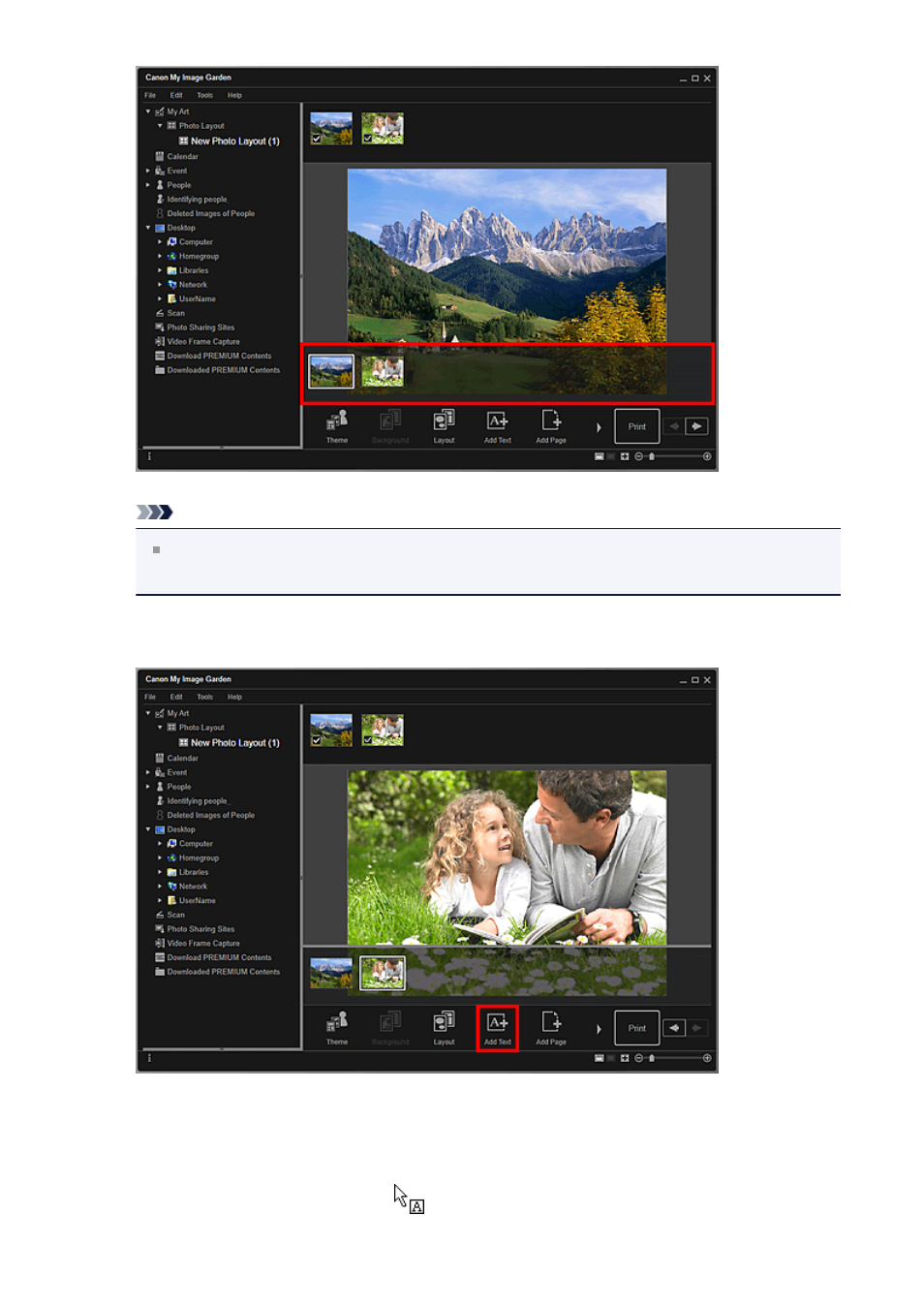Click whole-image view icon, family-preview window

[x=625, y=1058]
